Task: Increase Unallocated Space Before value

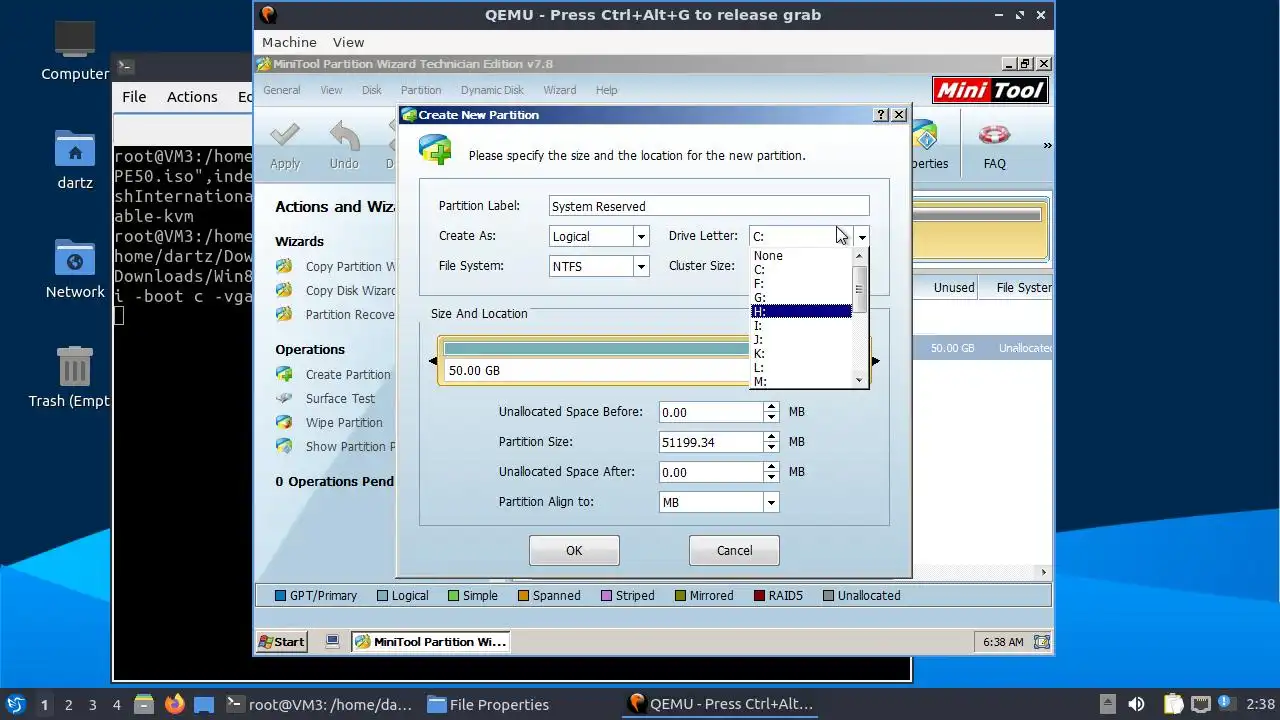Action: click(771, 406)
